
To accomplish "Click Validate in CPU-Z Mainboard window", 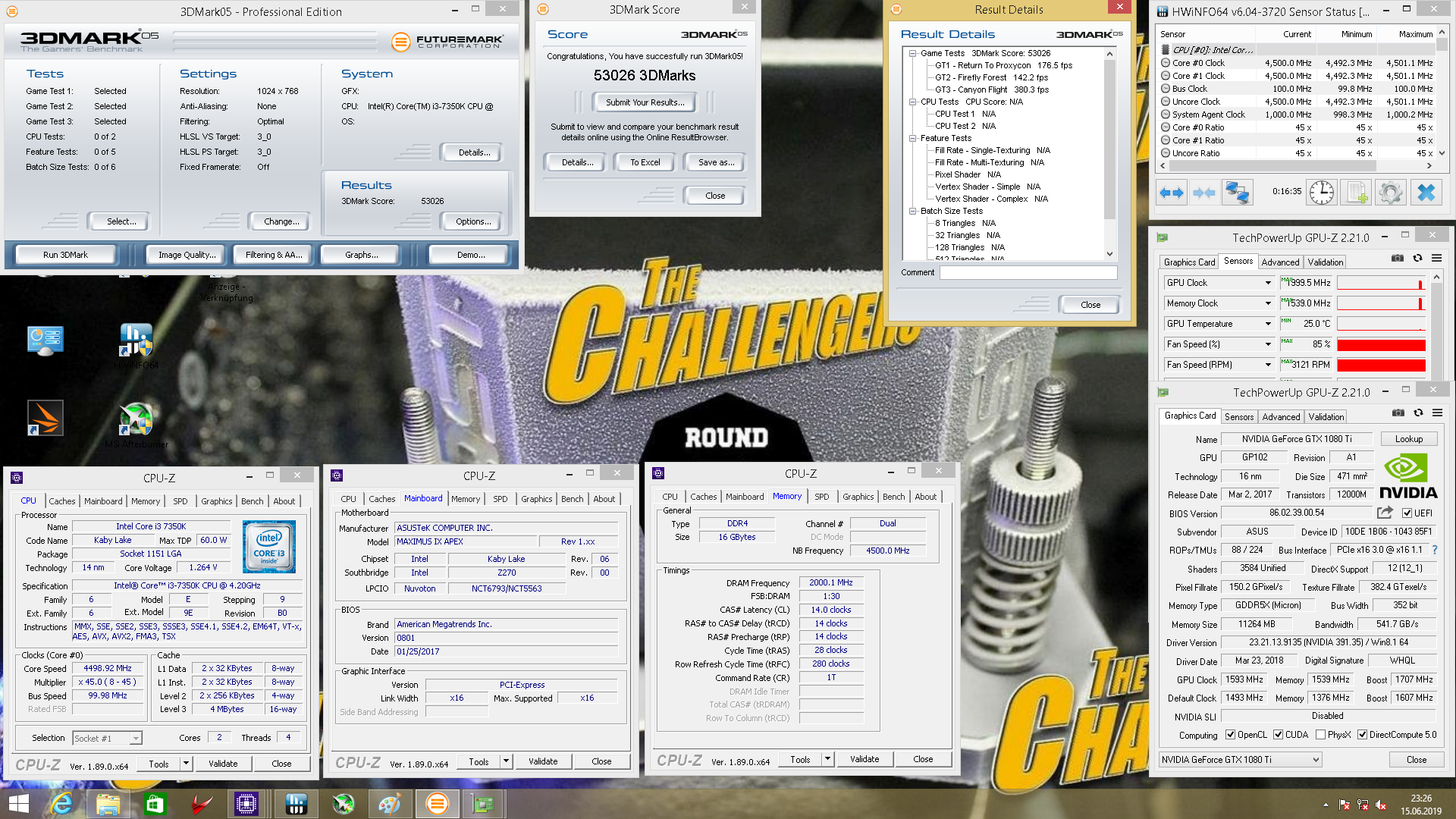I will pyautogui.click(x=543, y=761).
